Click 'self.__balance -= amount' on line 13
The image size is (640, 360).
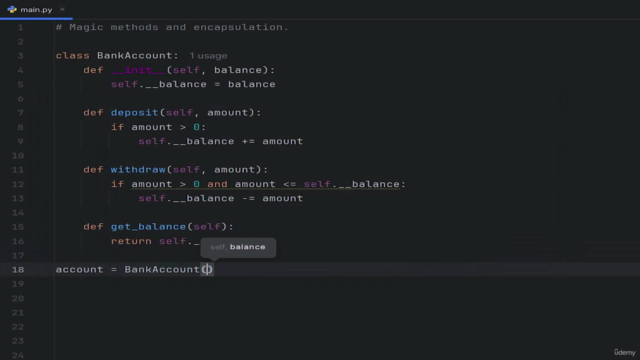[220, 198]
